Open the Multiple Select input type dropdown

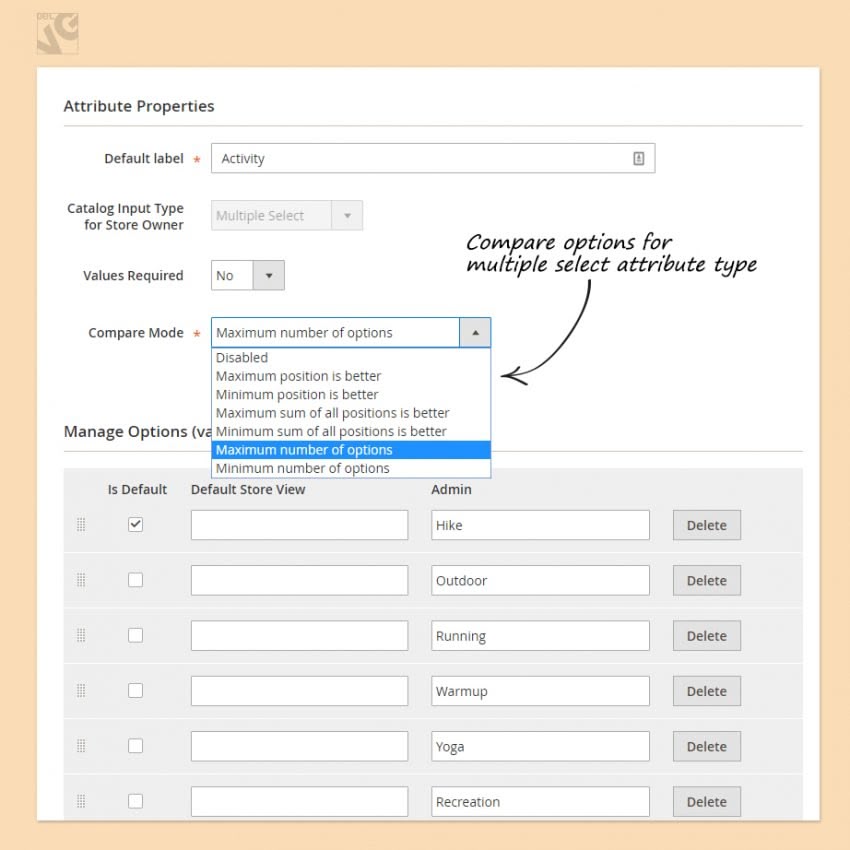287,215
